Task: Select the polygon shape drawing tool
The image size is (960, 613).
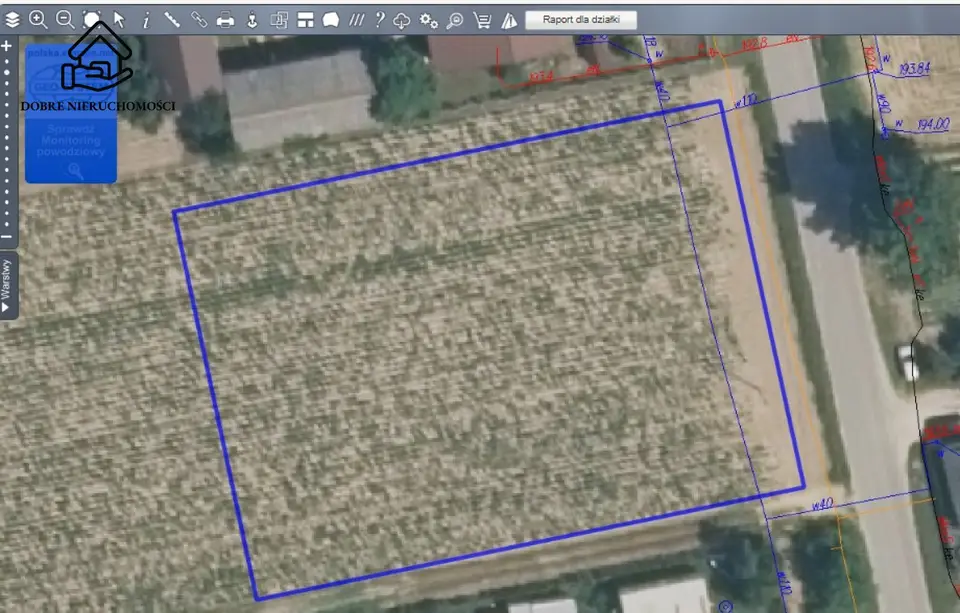Action: tap(331, 20)
